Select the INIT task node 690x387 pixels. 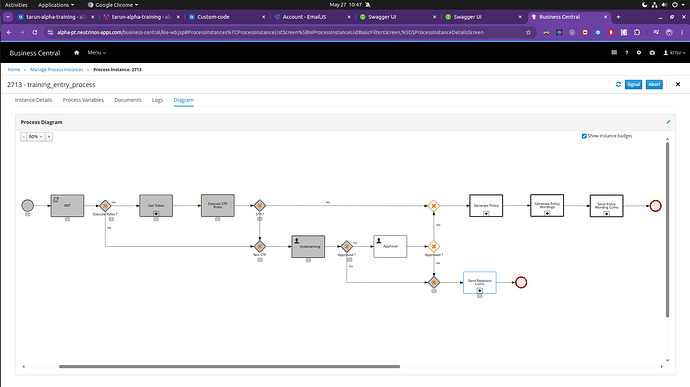click(x=67, y=206)
